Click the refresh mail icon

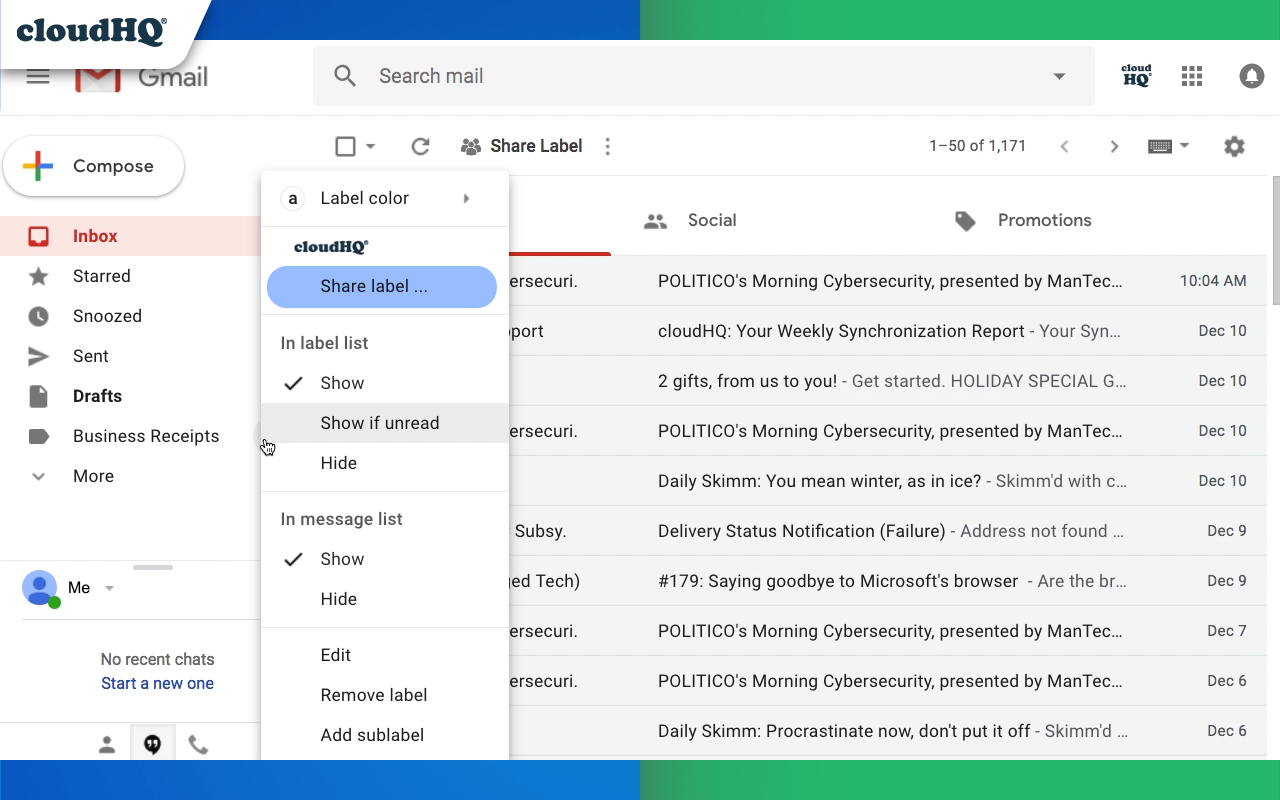click(x=420, y=147)
